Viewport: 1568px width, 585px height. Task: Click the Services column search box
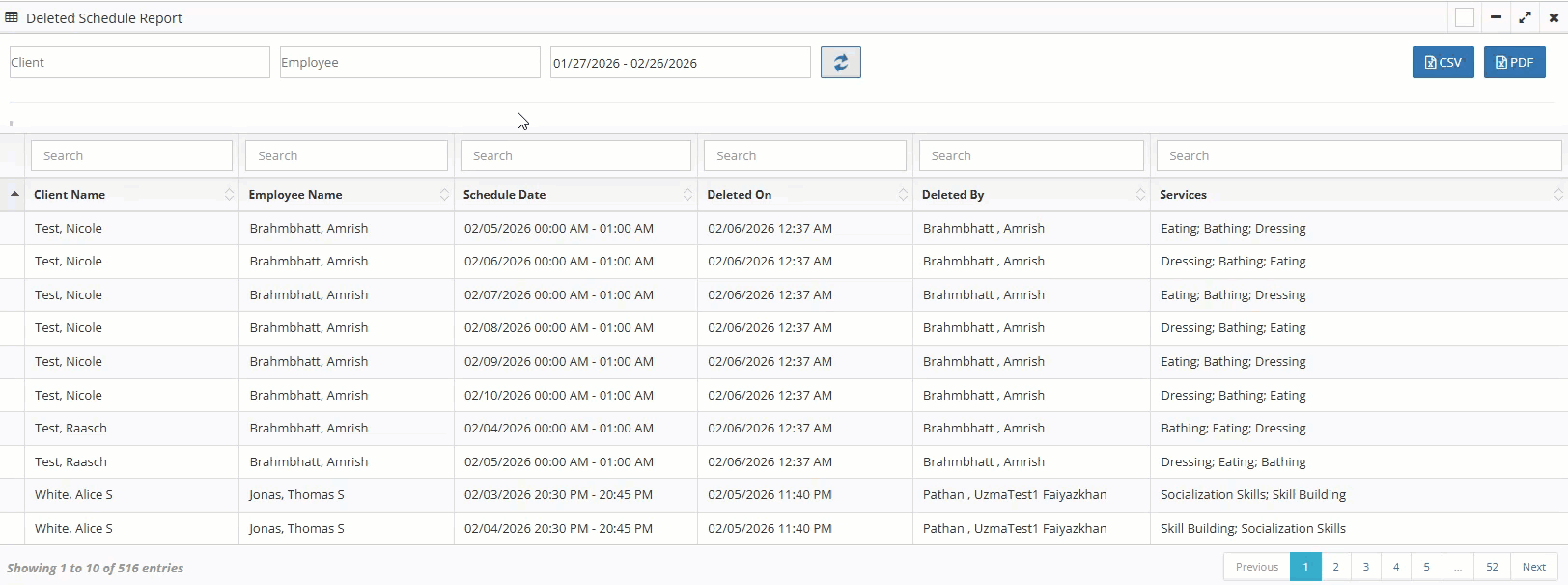pyautogui.click(x=1358, y=155)
